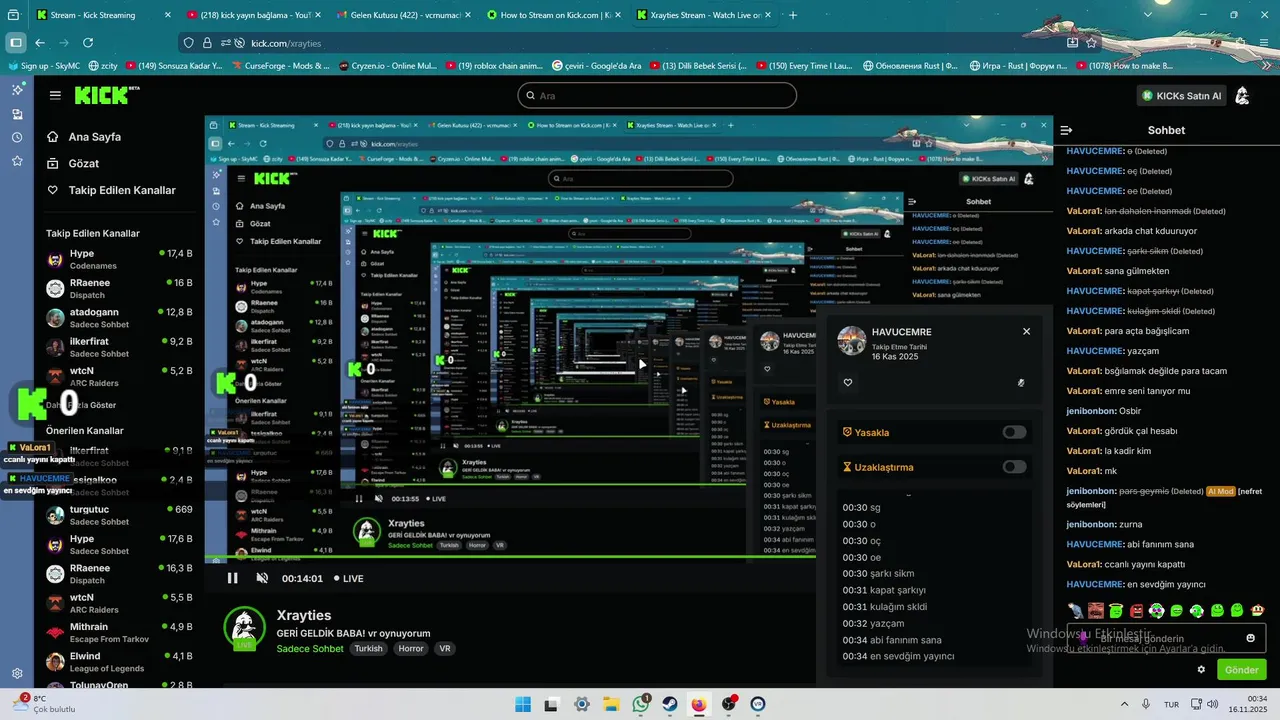This screenshot has height=720, width=1280.
Task: Click KICKs Satın Al button
Action: pyautogui.click(x=1182, y=96)
